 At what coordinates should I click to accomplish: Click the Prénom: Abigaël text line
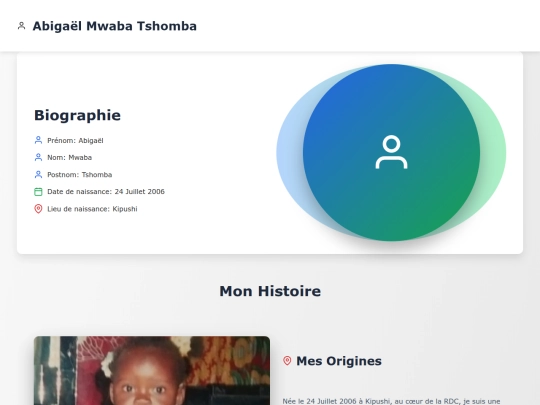(x=75, y=141)
